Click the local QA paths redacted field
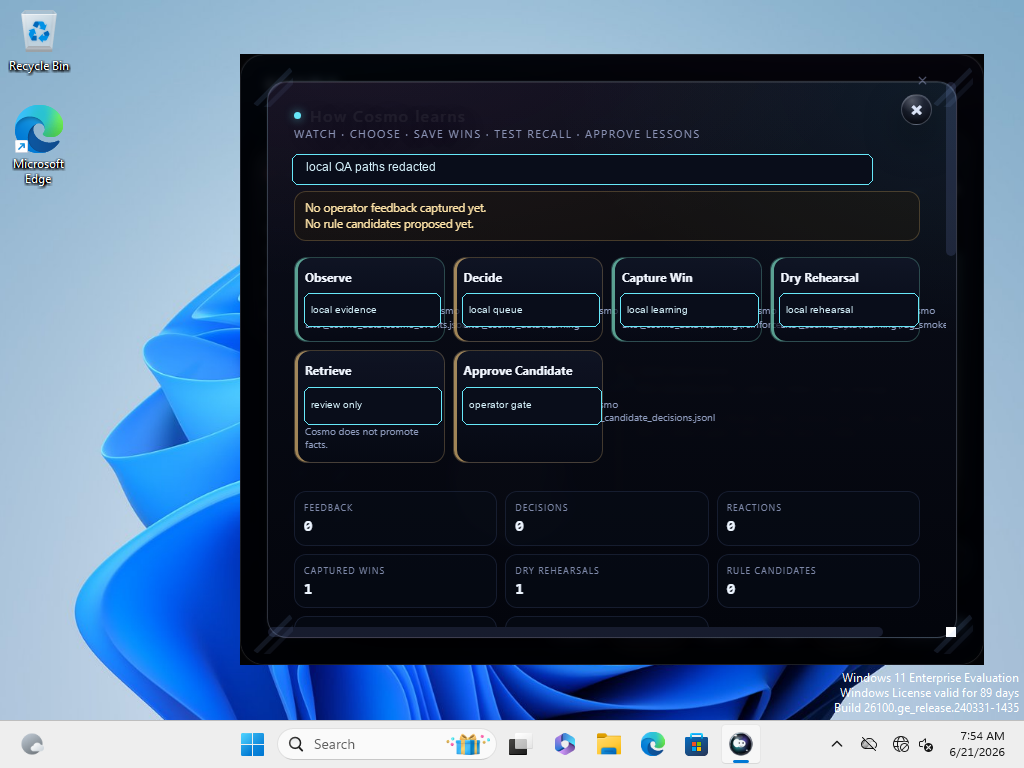Viewport: 1024px width, 768px height. (x=582, y=169)
